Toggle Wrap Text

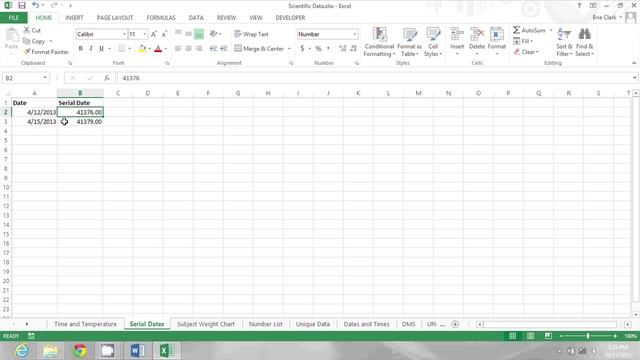[251, 34]
